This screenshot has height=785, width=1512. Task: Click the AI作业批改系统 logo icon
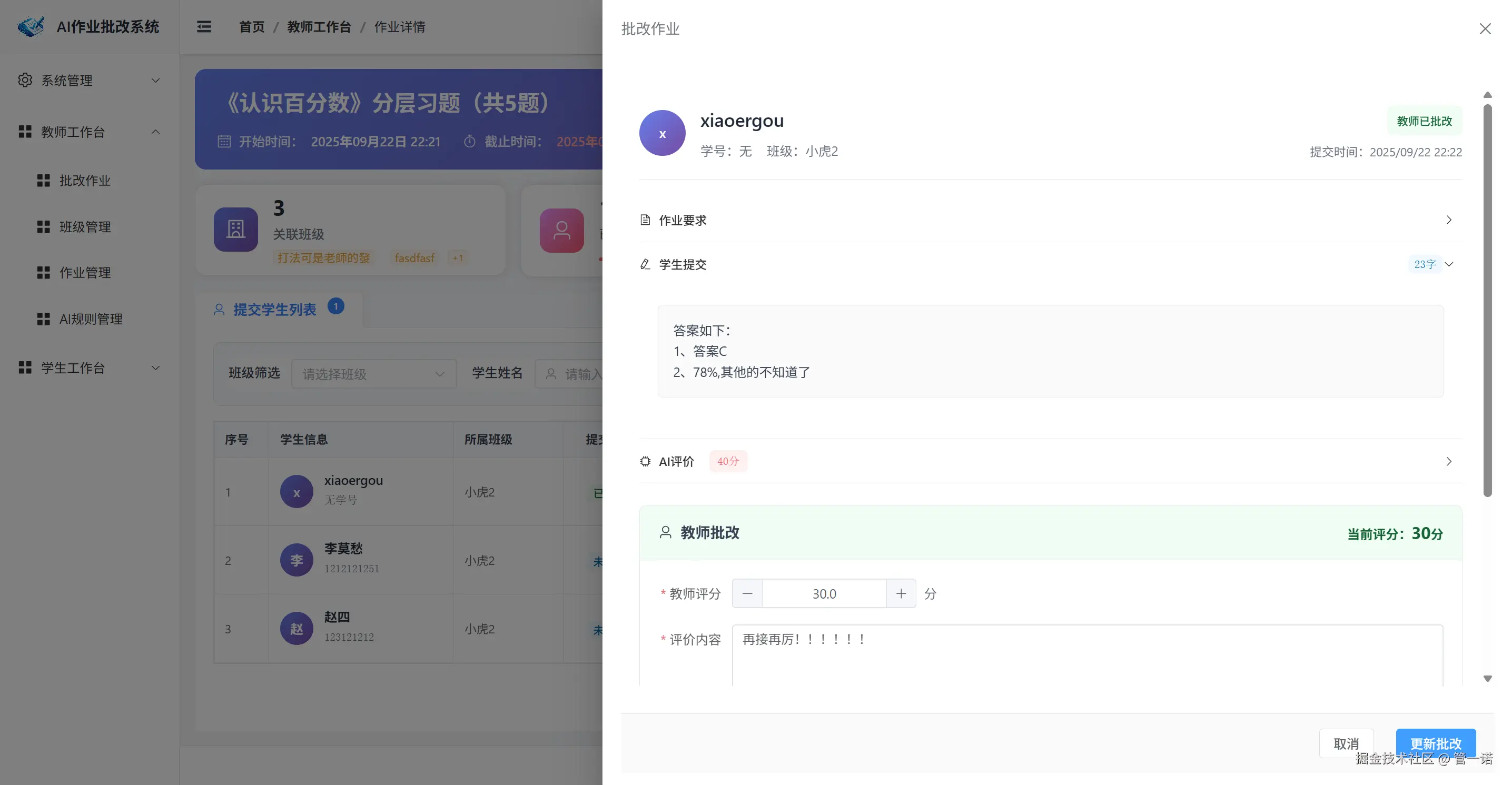(x=31, y=26)
